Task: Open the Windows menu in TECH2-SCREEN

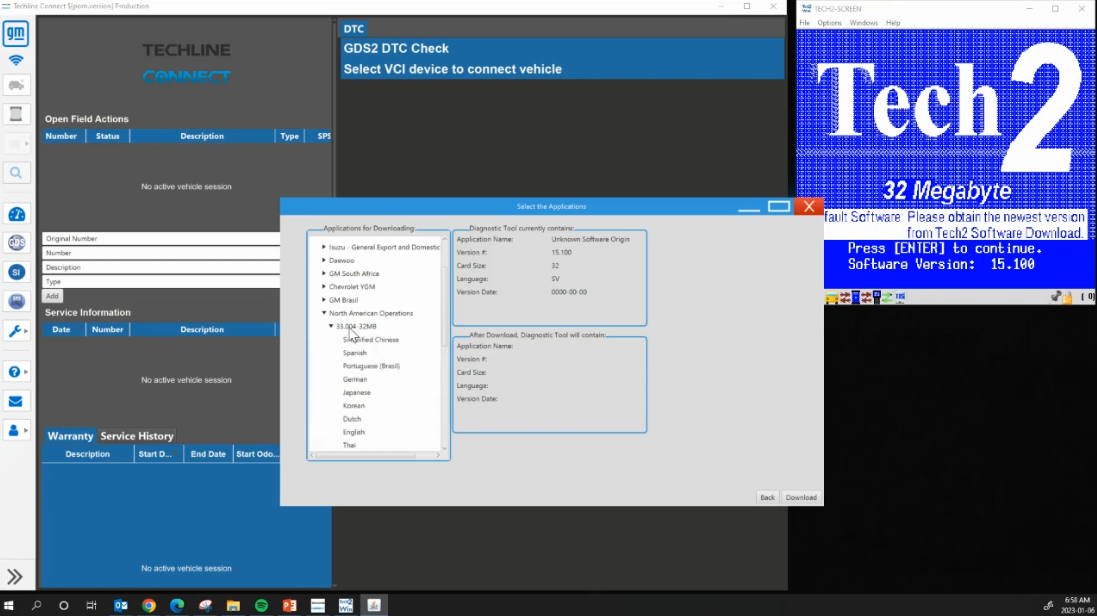Action: (x=863, y=23)
